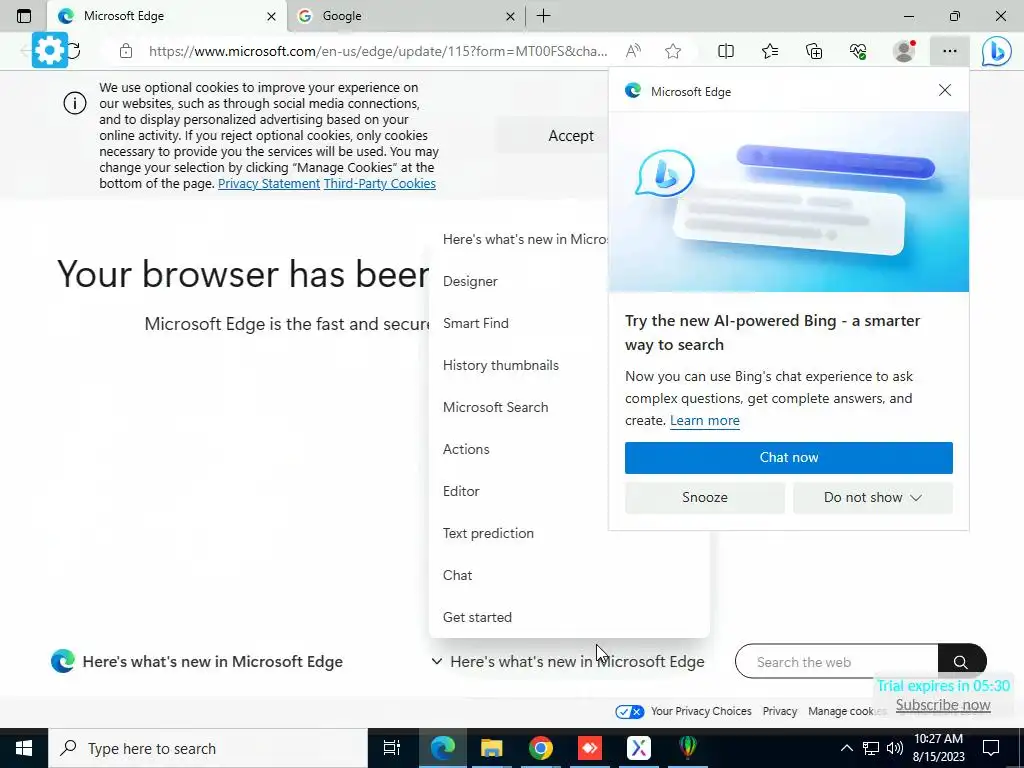The image size is (1024, 768).
Task: Select the Microsoft Edge tab
Action: click(x=167, y=16)
